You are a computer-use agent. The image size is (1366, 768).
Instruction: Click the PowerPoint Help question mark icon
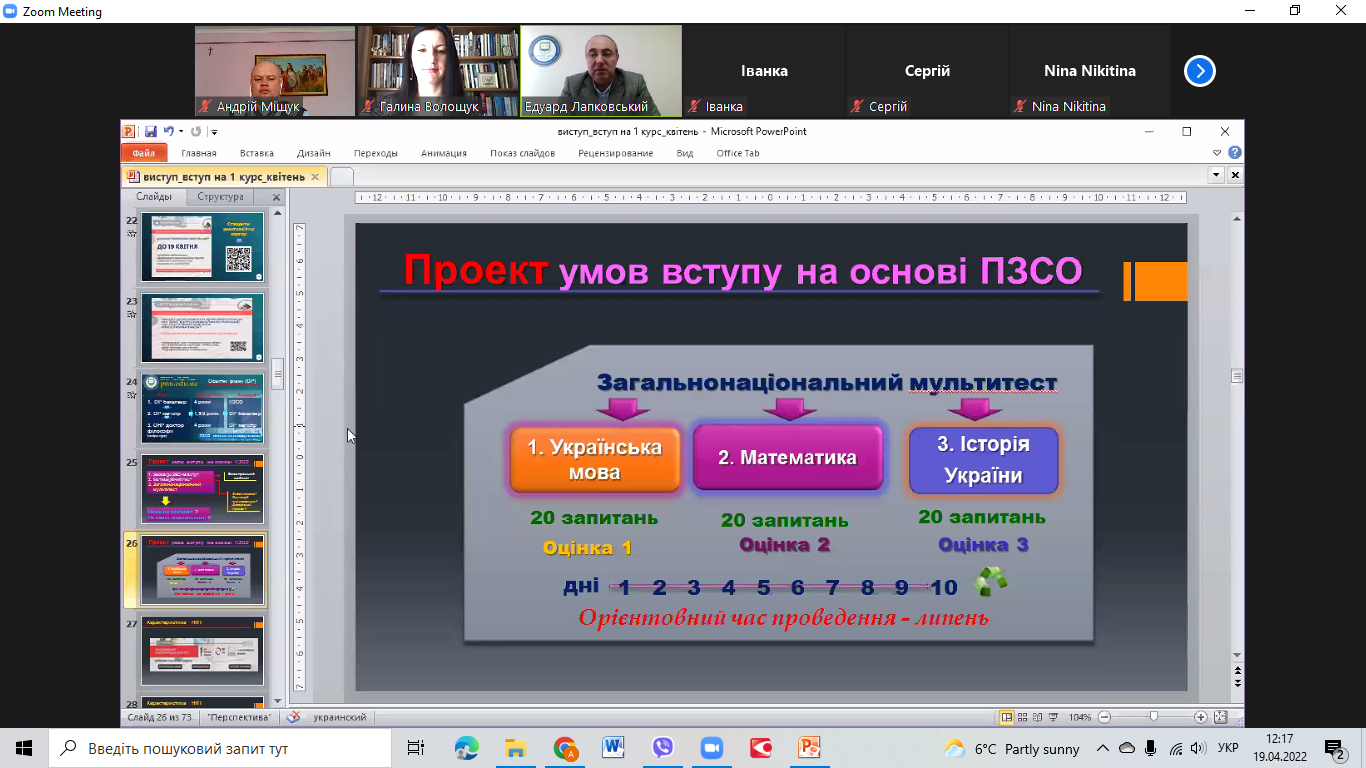(x=1235, y=153)
